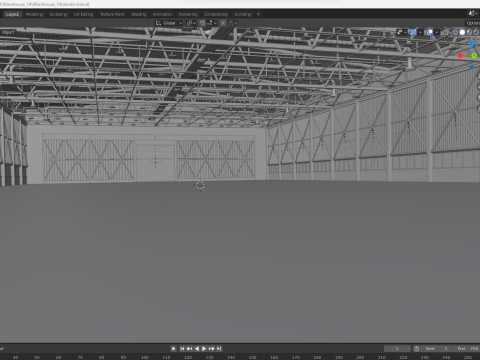
Task: Switch to the Rendering workspace tab
Action: tap(188, 14)
